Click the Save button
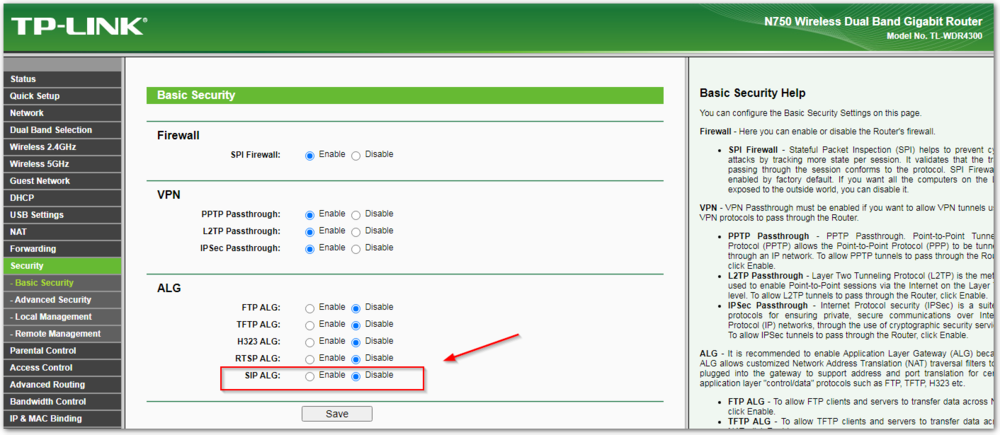 [x=337, y=414]
